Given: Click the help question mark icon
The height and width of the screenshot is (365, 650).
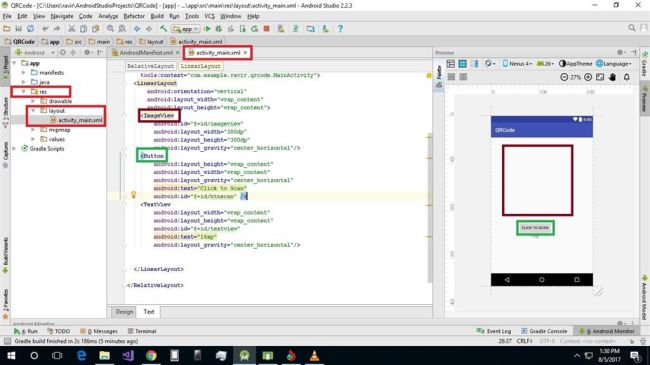Looking at the screenshot, I should 340,29.
